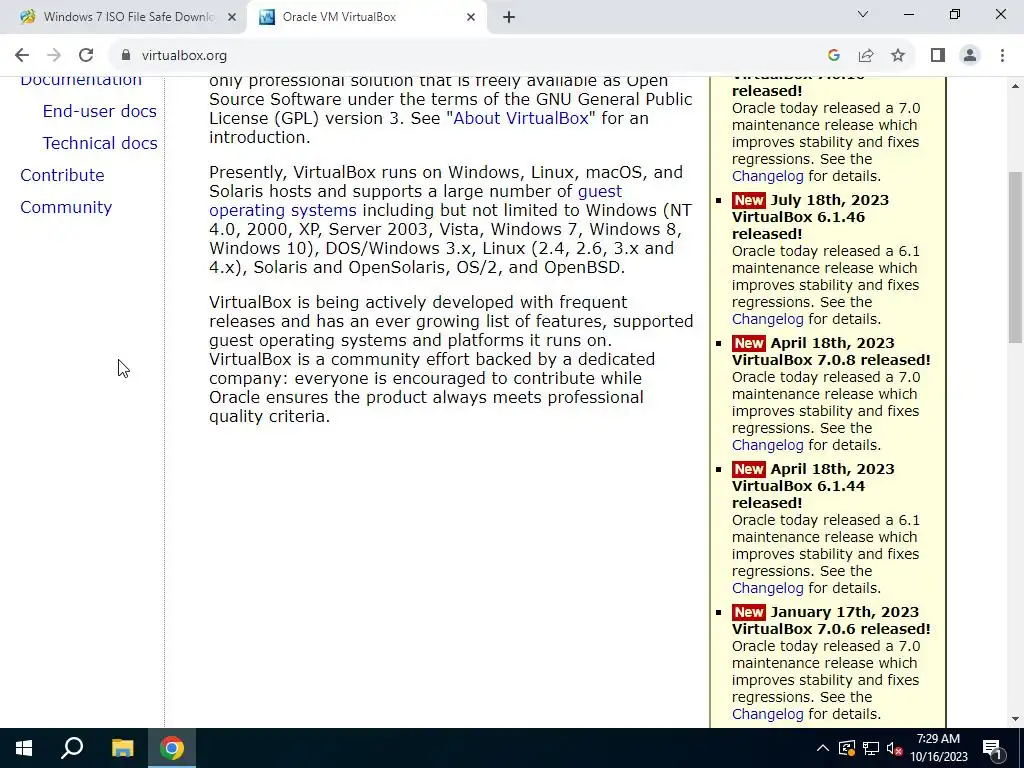Click the browser forward arrow
This screenshot has height=768, width=1024.
tap(54, 56)
